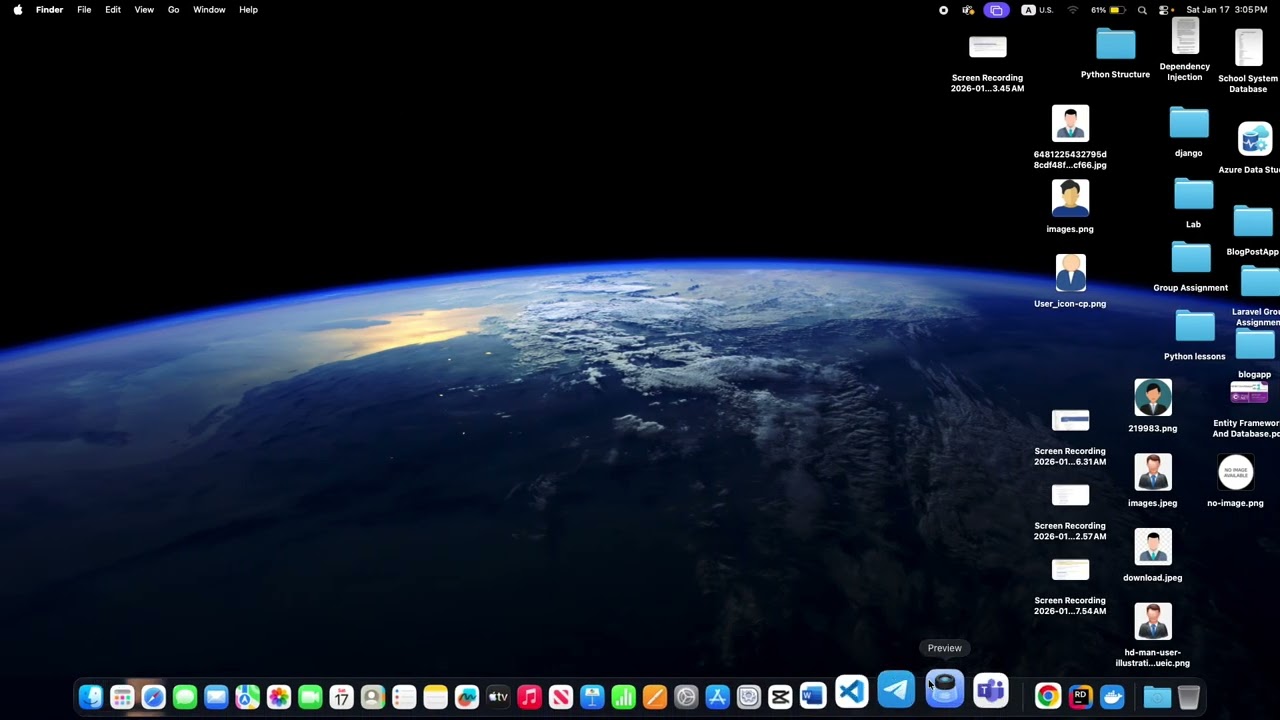Select the Dependency Injection document
Screen dimensions: 1280x720
(x=1185, y=50)
